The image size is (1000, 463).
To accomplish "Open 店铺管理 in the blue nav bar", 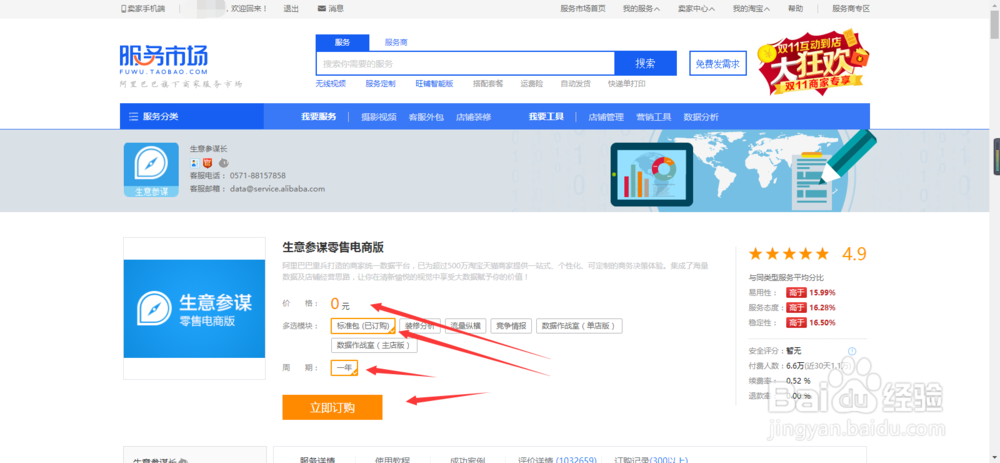I will coord(606,117).
